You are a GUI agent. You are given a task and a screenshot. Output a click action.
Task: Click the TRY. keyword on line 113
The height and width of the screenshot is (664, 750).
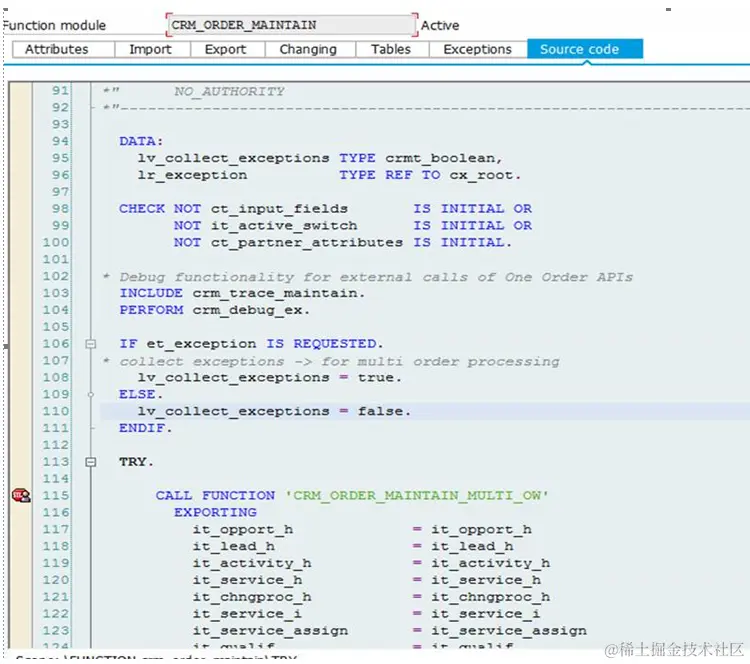point(136,462)
